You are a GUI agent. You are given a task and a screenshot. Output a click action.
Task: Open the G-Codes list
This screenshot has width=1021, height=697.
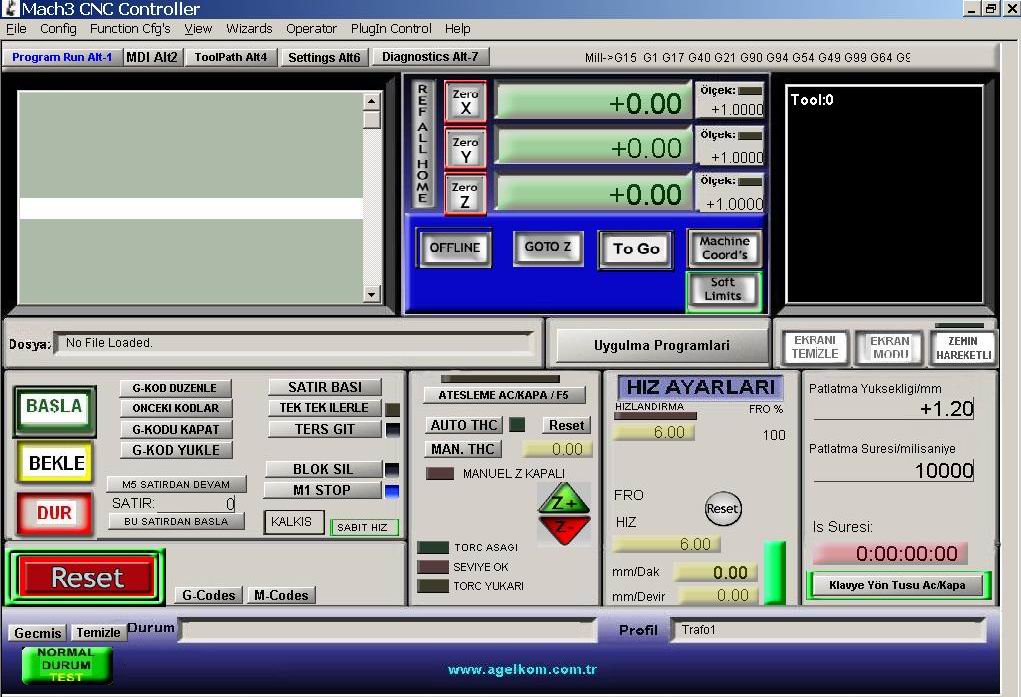pos(208,595)
